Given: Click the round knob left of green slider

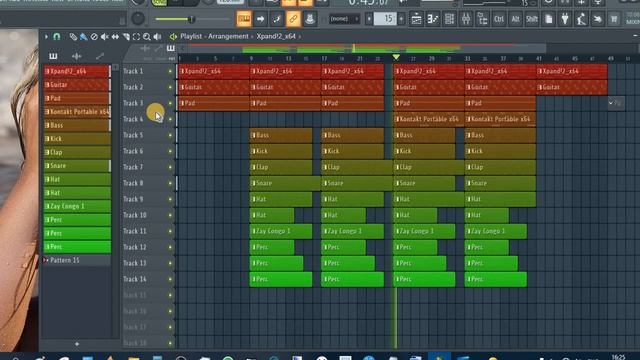Looking at the screenshot, I should pos(138,18).
